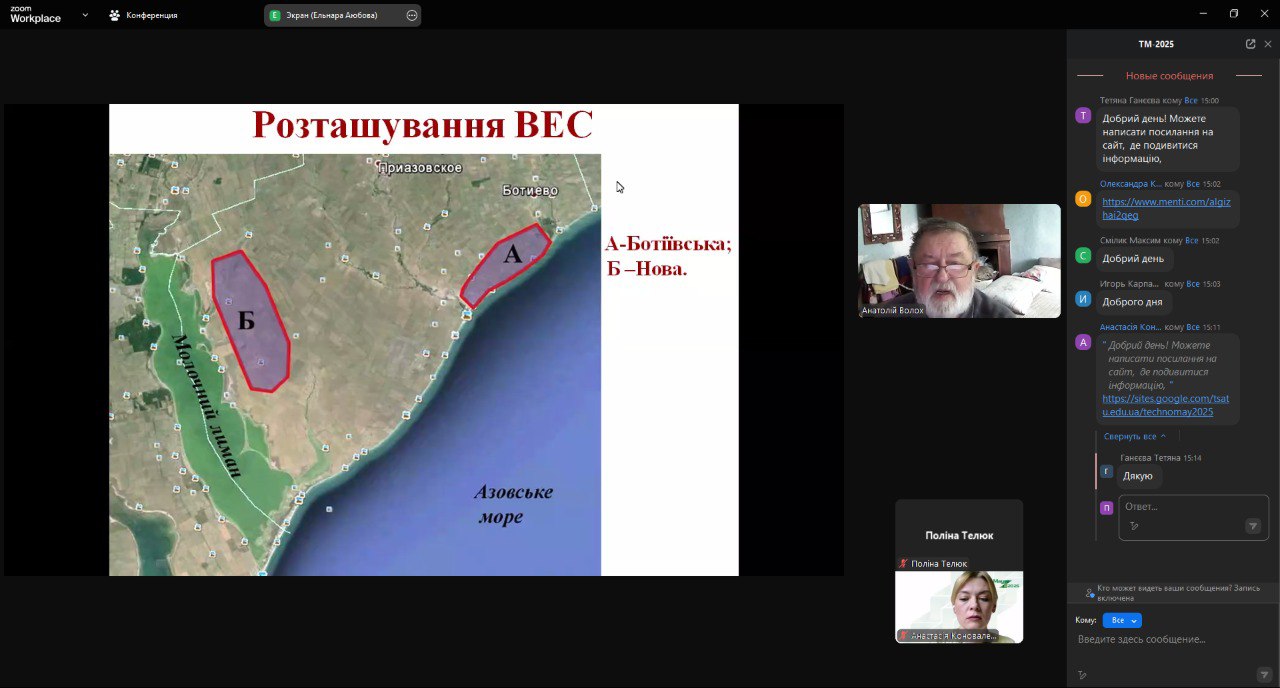Click muted mic icon of Поліна Телюк
Screen dimensions: 1280x688
904,564
